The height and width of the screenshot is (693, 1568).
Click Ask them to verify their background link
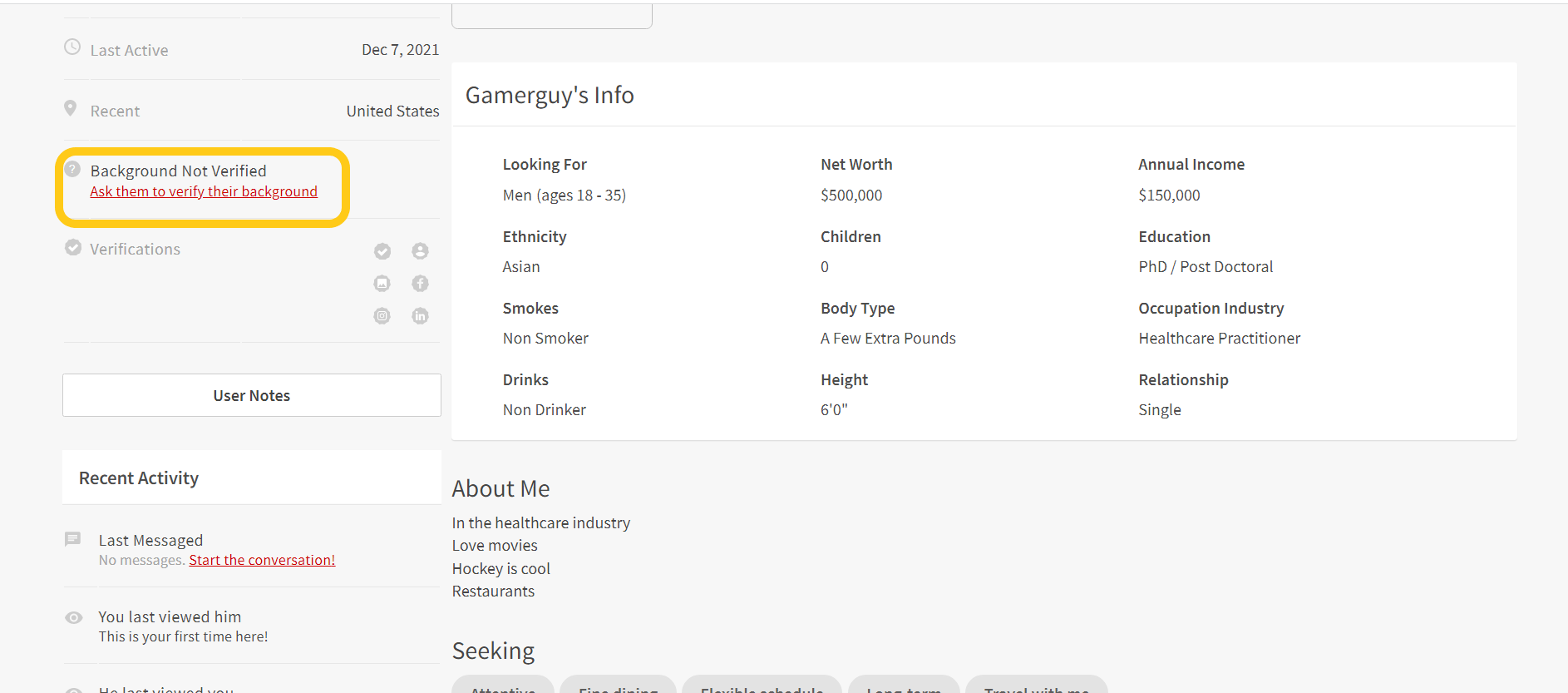204,191
